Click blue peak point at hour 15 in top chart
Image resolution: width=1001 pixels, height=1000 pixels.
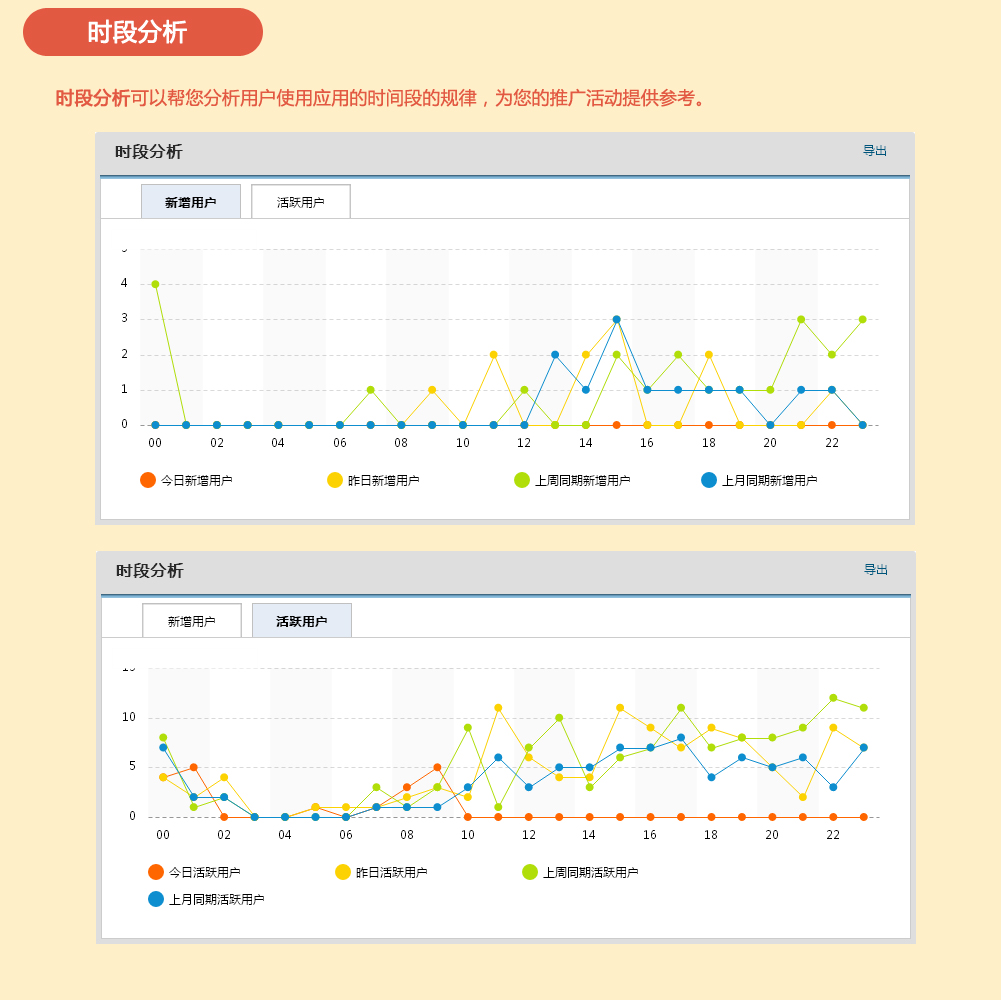tap(617, 319)
